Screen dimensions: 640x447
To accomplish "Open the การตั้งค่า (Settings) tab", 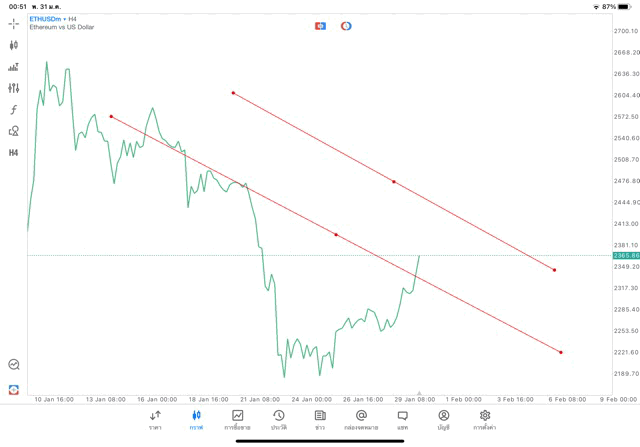I will (484, 419).
